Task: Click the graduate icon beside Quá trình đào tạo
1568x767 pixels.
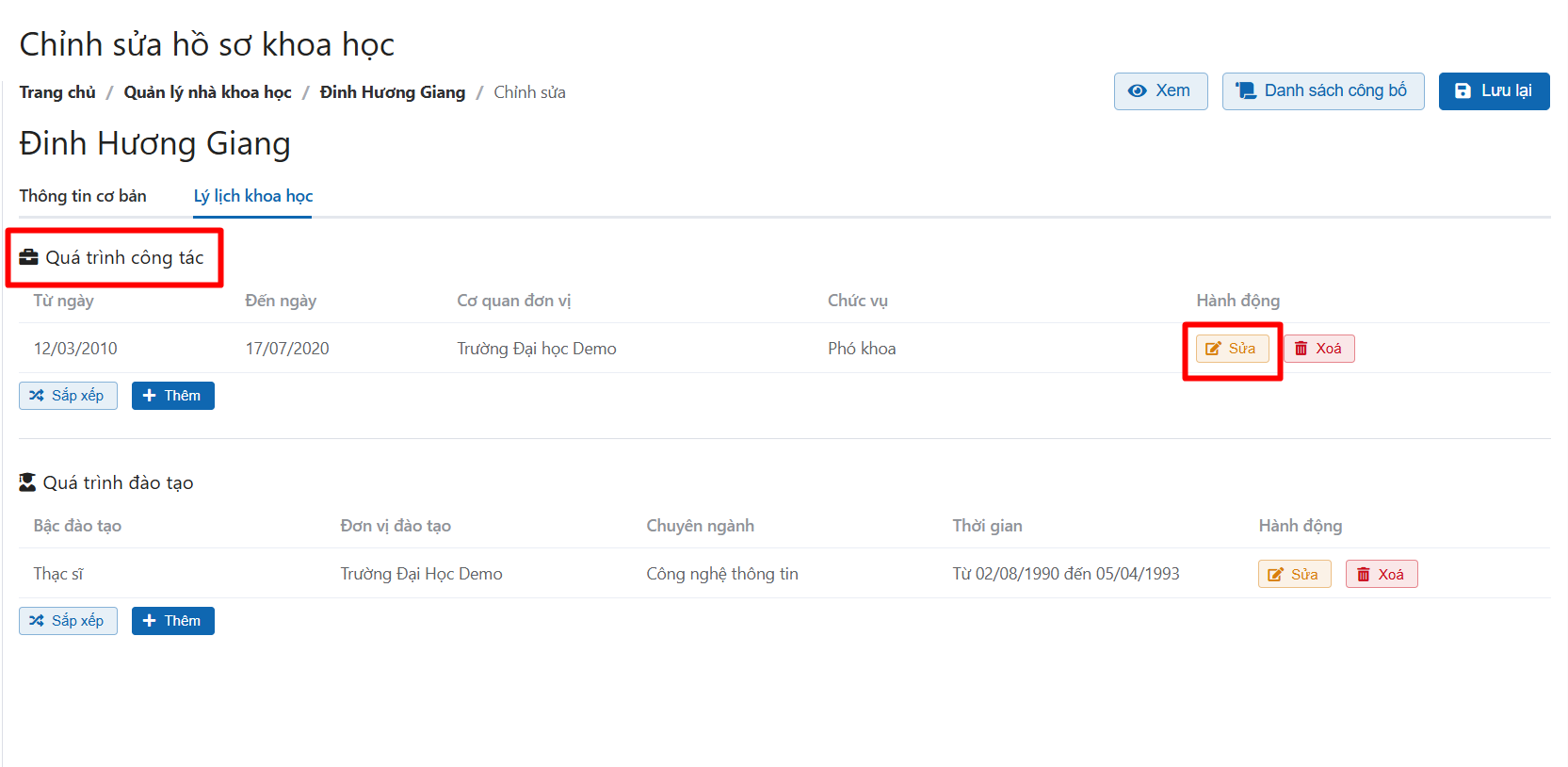Action: point(27,482)
